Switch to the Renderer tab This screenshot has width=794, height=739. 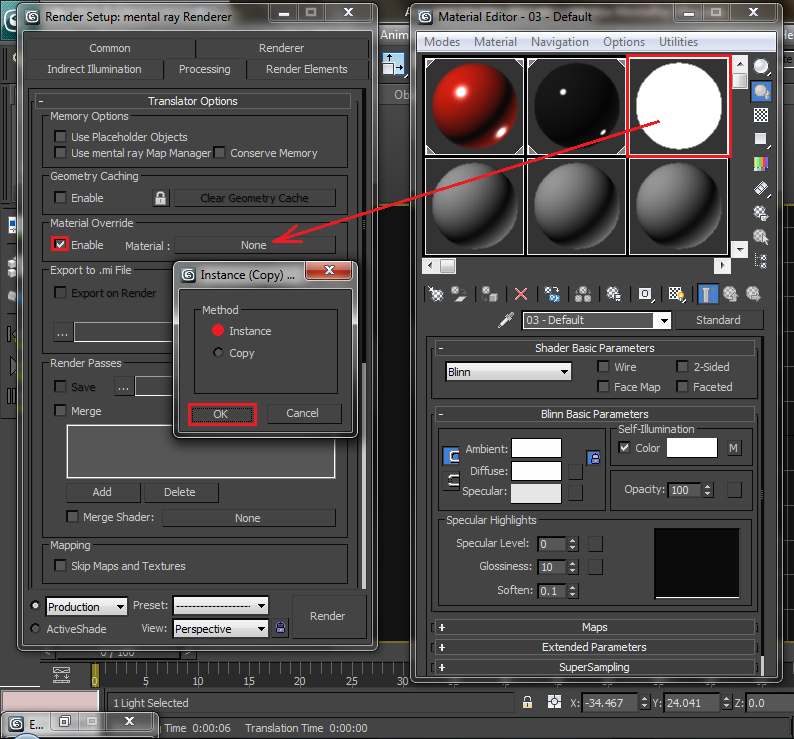(282, 48)
